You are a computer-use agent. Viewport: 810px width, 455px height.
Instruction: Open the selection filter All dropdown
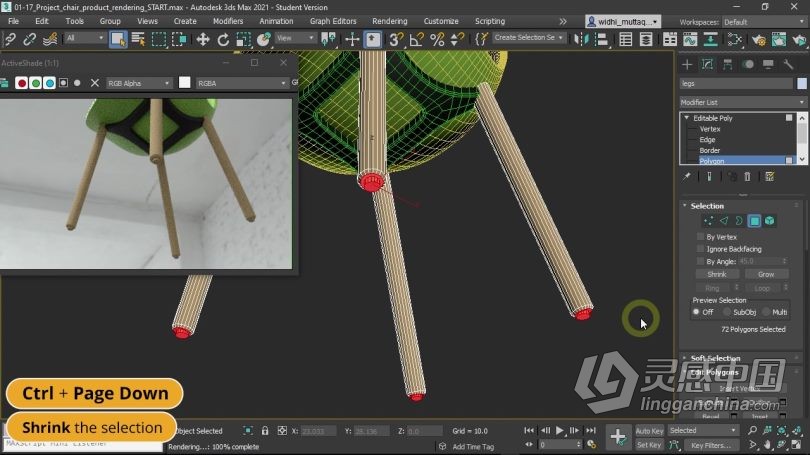pyautogui.click(x=85, y=38)
